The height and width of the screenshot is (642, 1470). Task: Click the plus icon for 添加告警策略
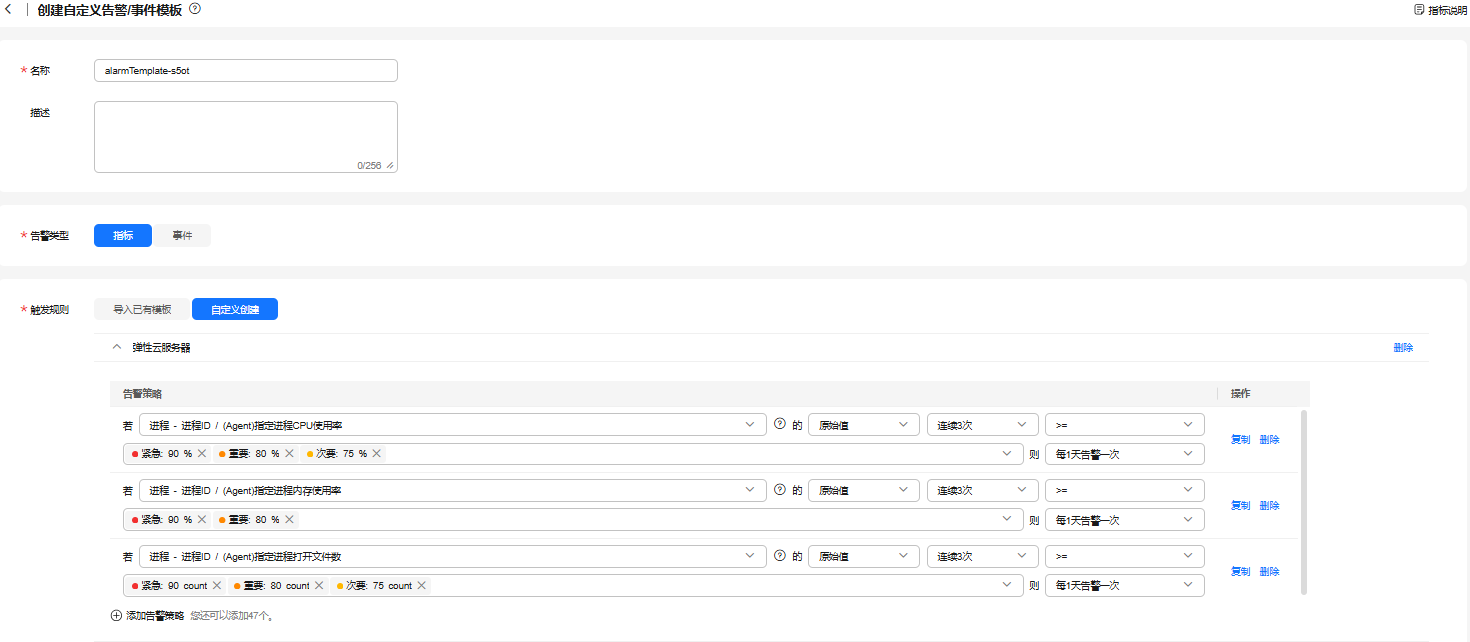[116, 616]
